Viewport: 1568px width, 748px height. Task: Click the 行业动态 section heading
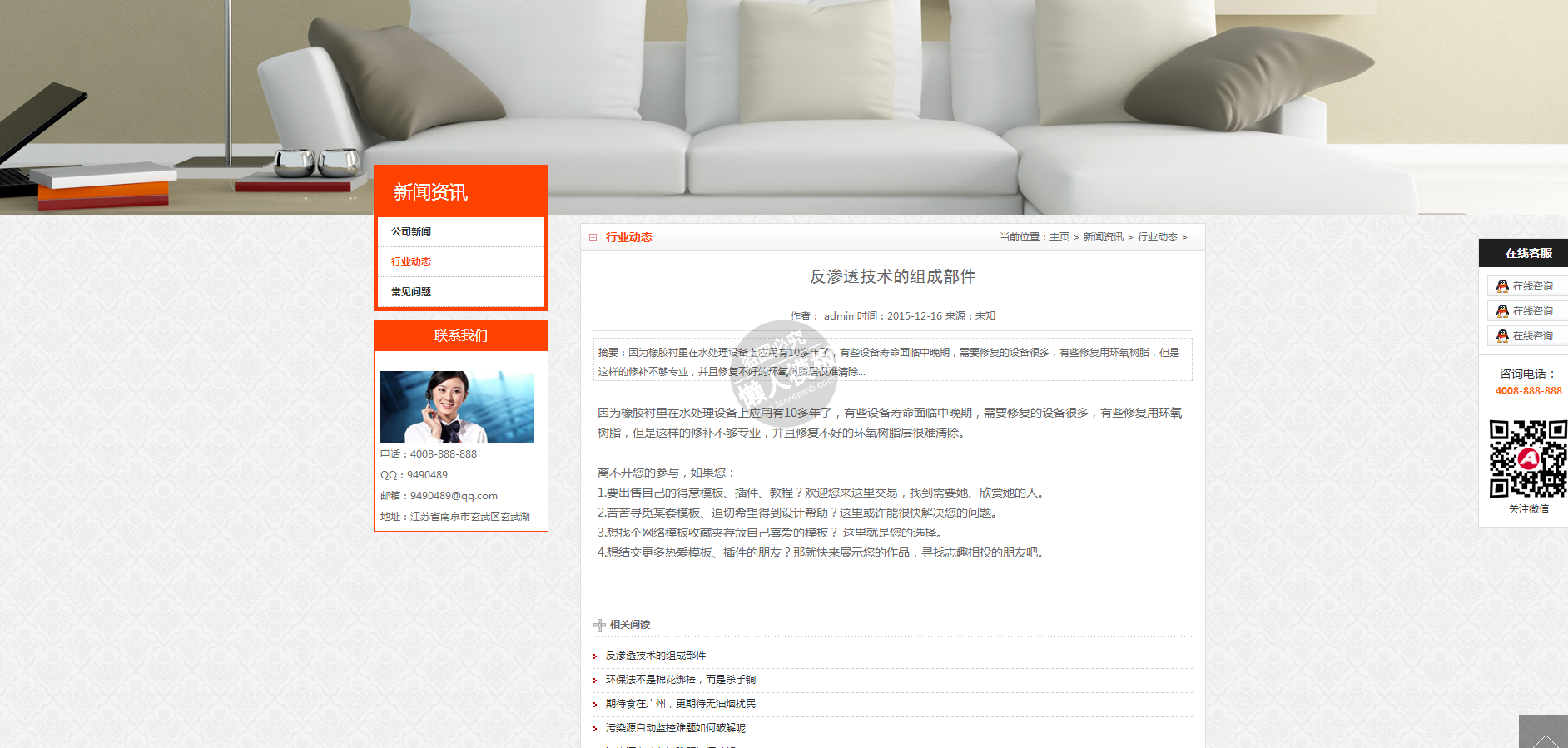(x=629, y=238)
